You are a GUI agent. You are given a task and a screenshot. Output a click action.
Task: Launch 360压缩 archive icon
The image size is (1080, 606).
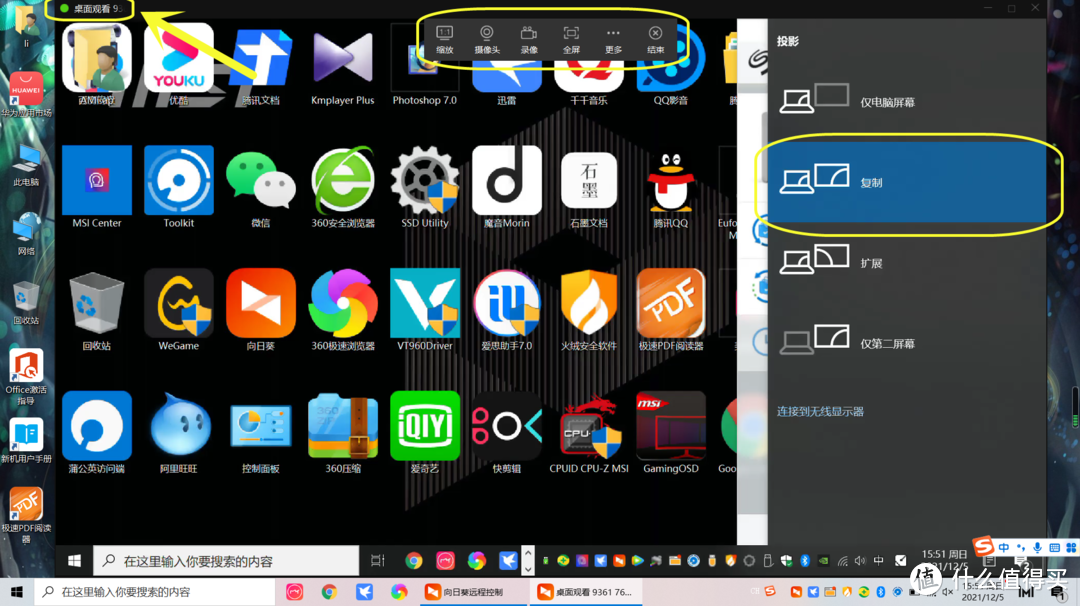(342, 432)
